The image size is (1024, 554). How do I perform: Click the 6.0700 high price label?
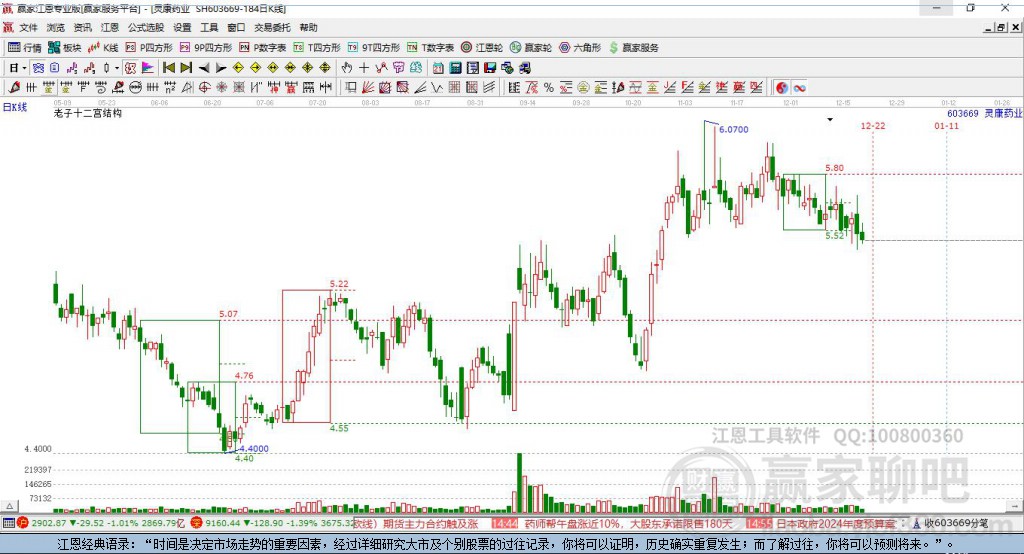coord(733,129)
